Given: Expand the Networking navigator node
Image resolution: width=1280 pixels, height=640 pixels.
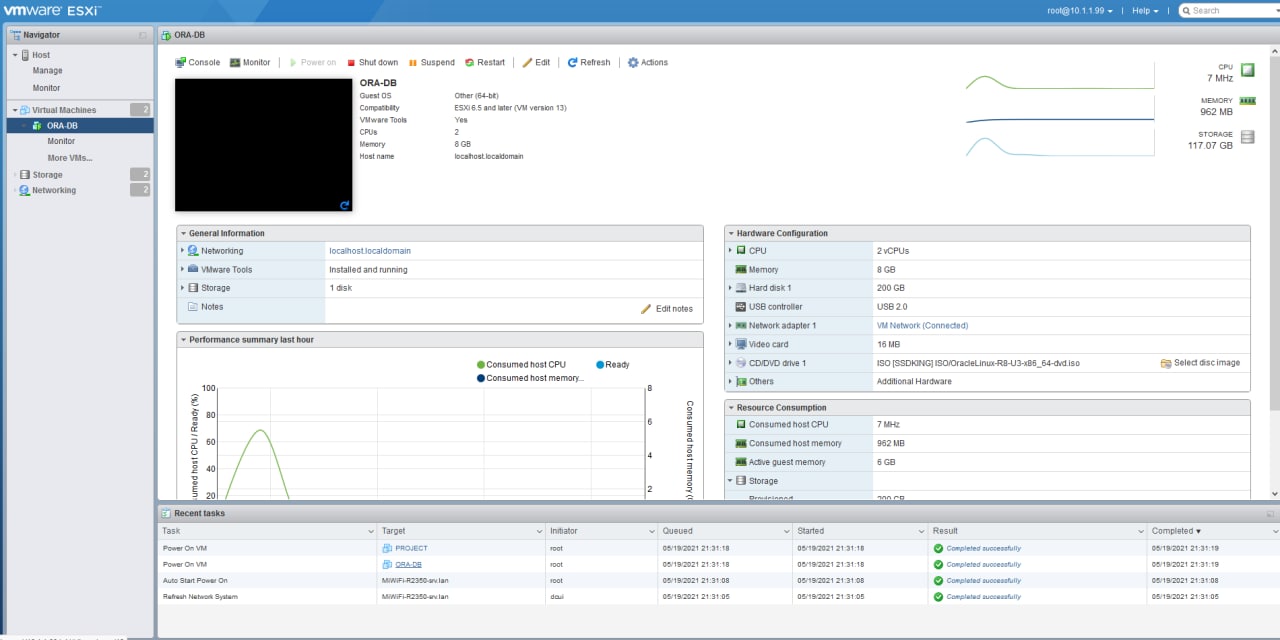Looking at the screenshot, I should (x=15, y=190).
